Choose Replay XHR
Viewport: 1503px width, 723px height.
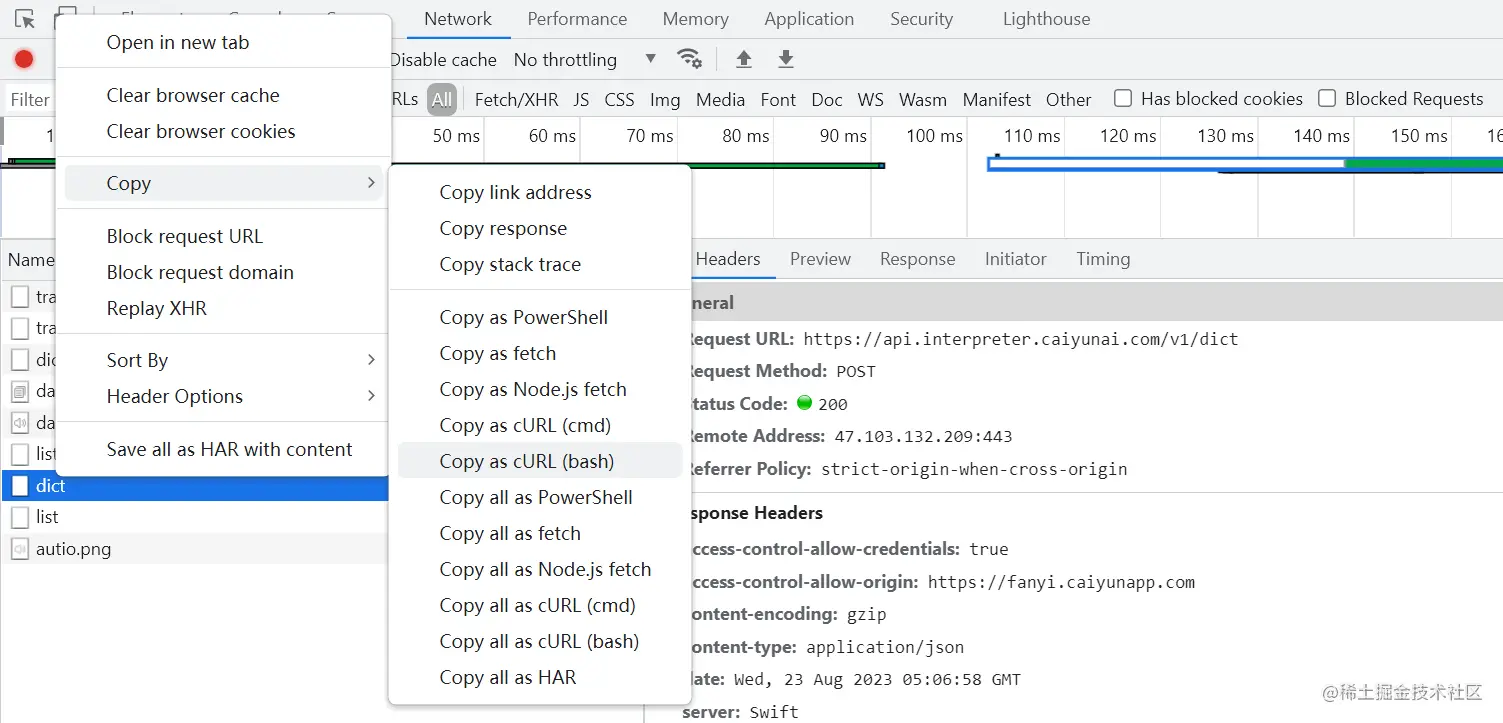coord(223,308)
